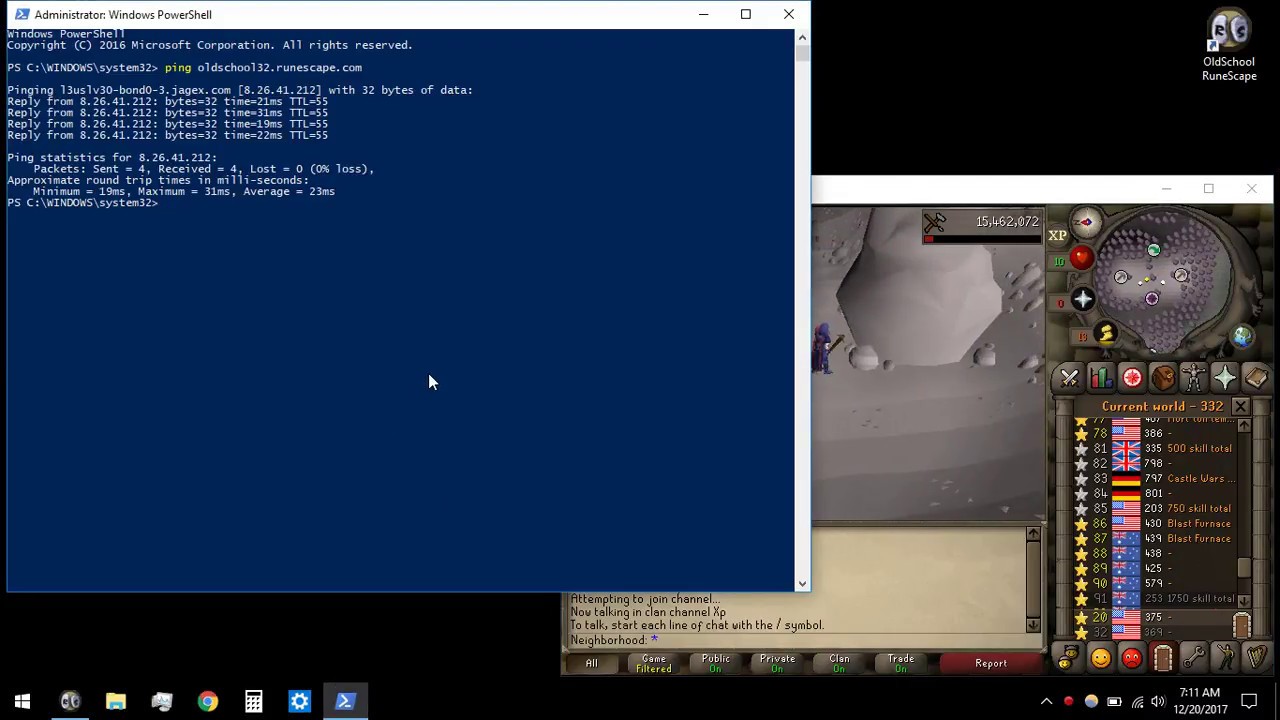Toggle favorite star for world 20
Viewport: 1280px width, 720px height.
pos(1081,618)
